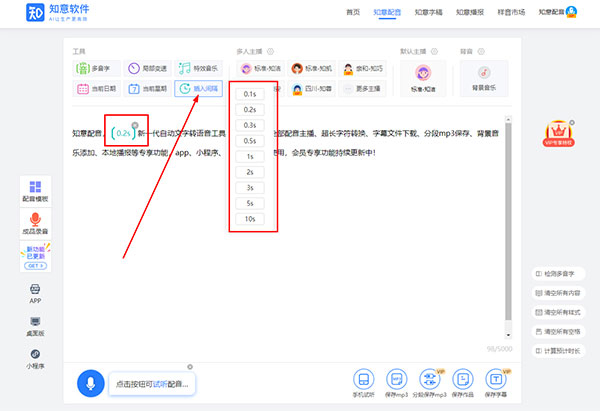Image resolution: width=600 pixels, height=411 pixels.
Task: Click the 0.2s pause tag in the text
Action: [123, 133]
